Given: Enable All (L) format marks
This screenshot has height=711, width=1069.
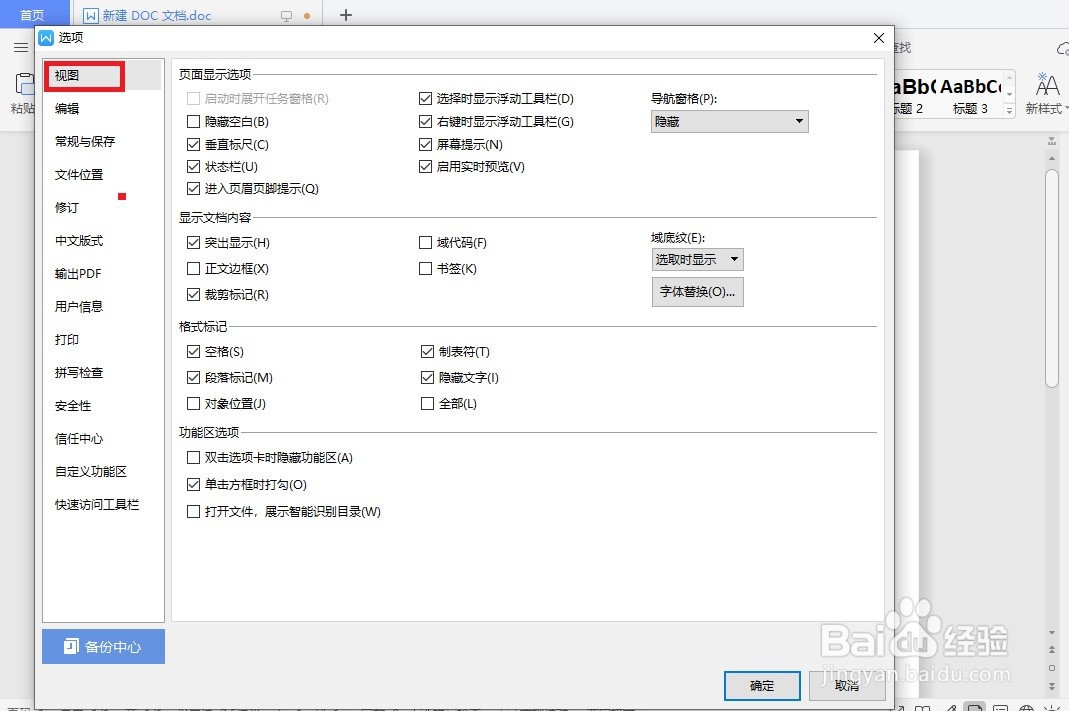Looking at the screenshot, I should pos(427,404).
